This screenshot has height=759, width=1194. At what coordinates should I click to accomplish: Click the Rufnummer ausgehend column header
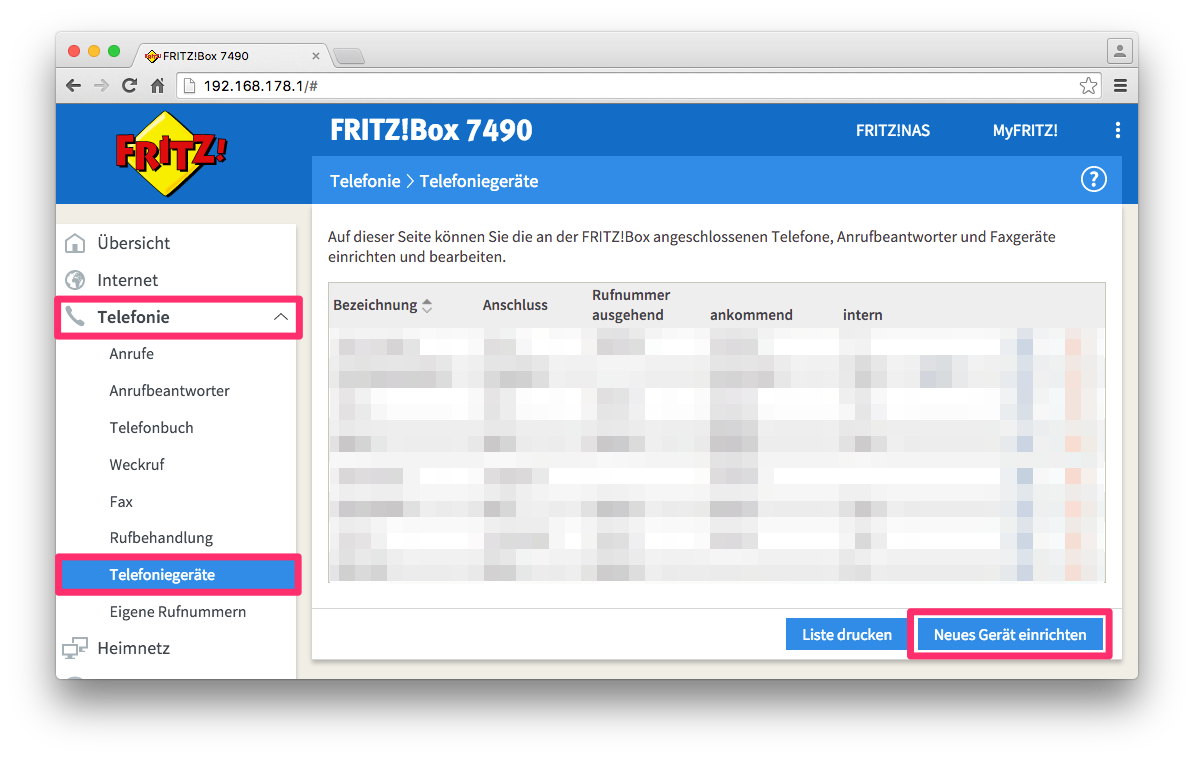point(631,305)
